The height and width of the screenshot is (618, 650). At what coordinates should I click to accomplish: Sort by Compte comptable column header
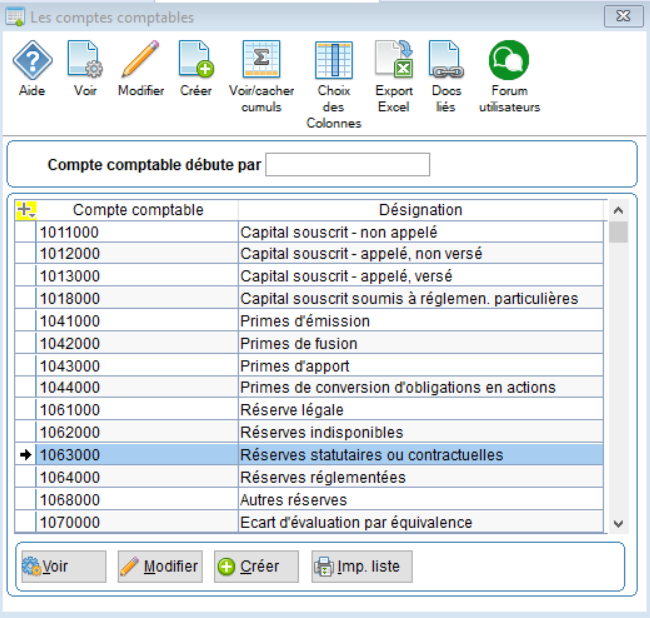(138, 210)
